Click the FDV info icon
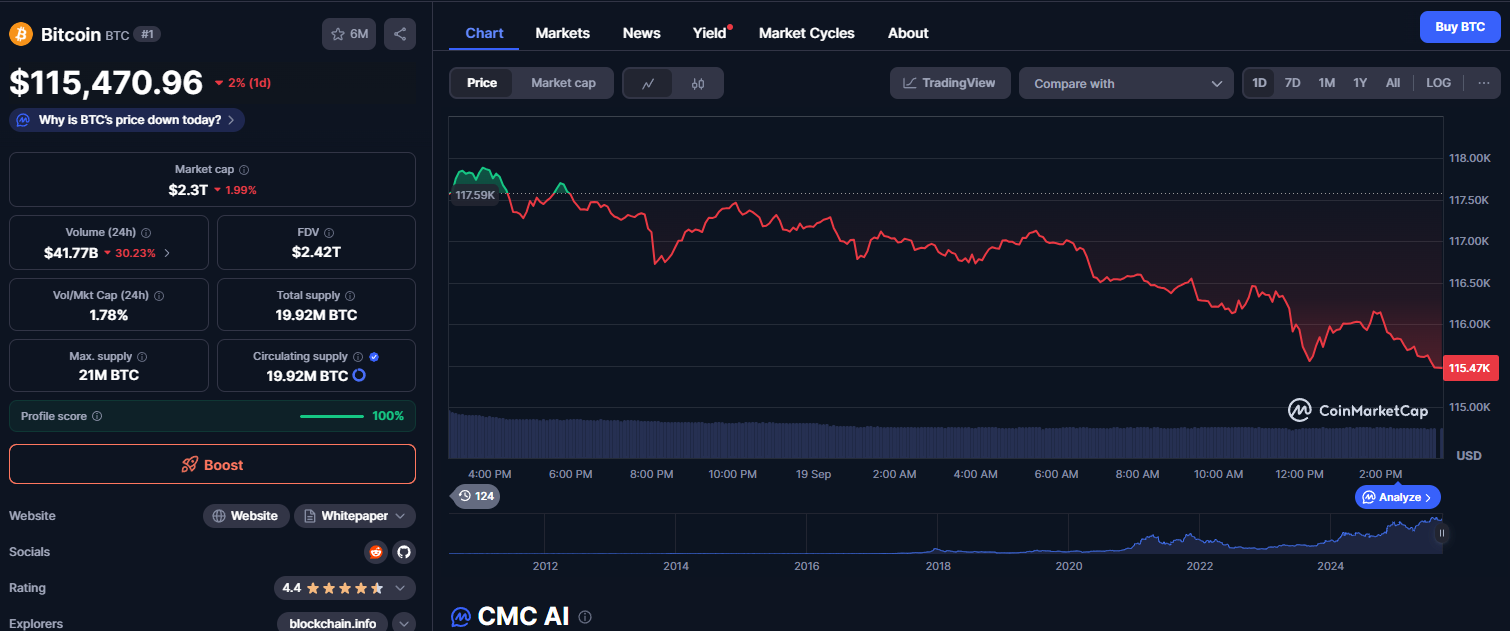 pos(330,232)
